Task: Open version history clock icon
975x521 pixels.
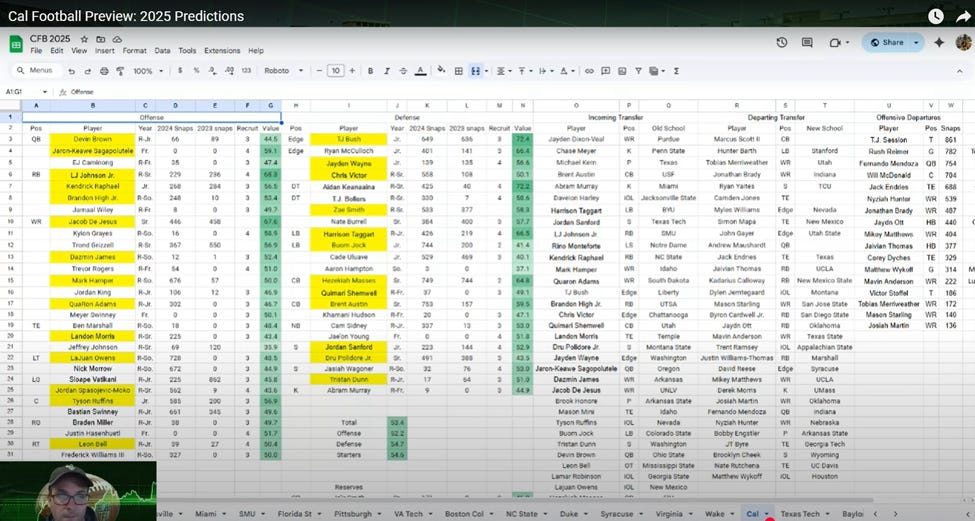Action: [782, 42]
